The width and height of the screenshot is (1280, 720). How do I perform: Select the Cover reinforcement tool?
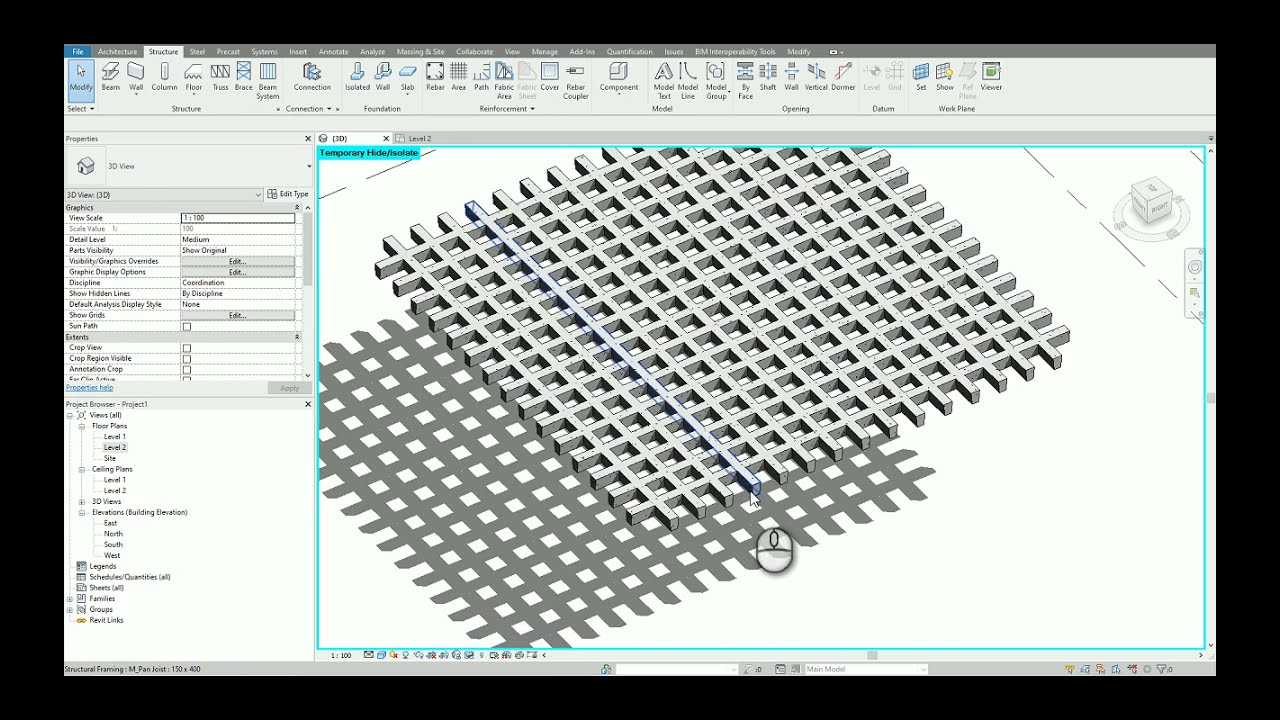click(x=550, y=78)
